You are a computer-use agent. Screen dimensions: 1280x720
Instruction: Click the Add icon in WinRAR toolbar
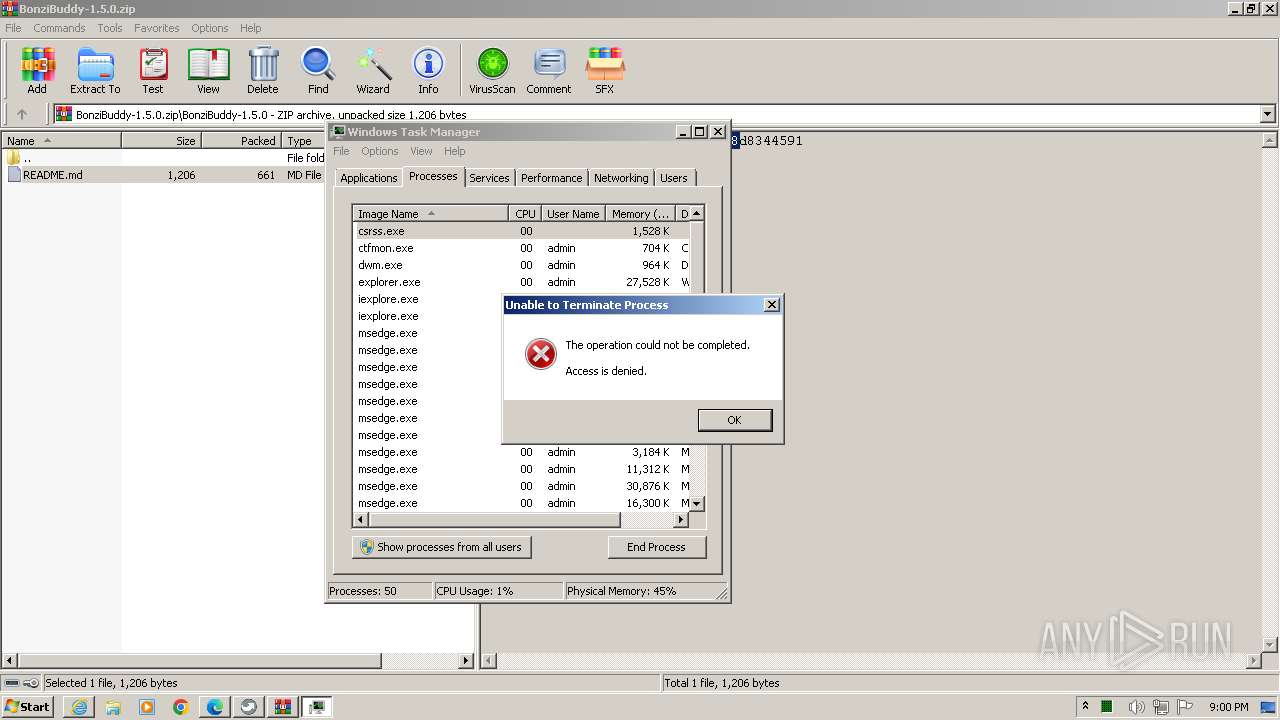tap(37, 70)
